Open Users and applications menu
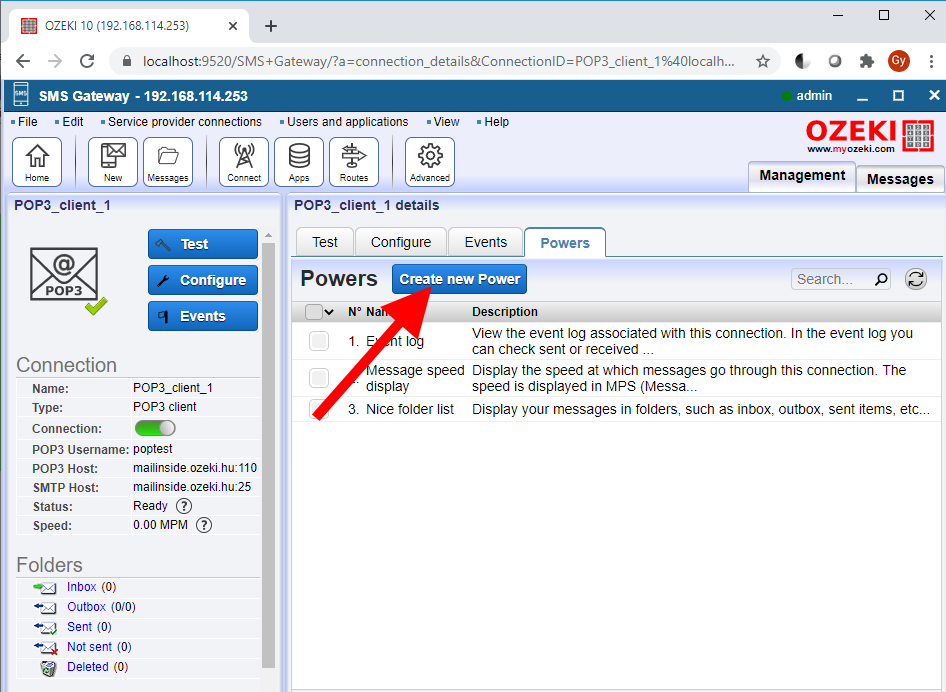The height and width of the screenshot is (692, 946). point(347,122)
